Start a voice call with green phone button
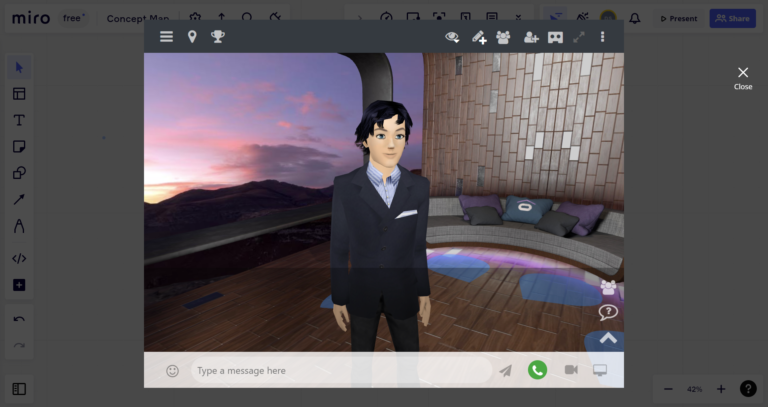Screen dimensions: 768x407 538,370
